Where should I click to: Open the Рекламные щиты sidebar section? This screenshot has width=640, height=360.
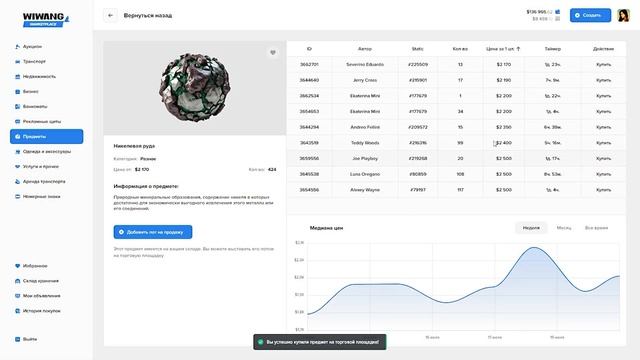41,122
